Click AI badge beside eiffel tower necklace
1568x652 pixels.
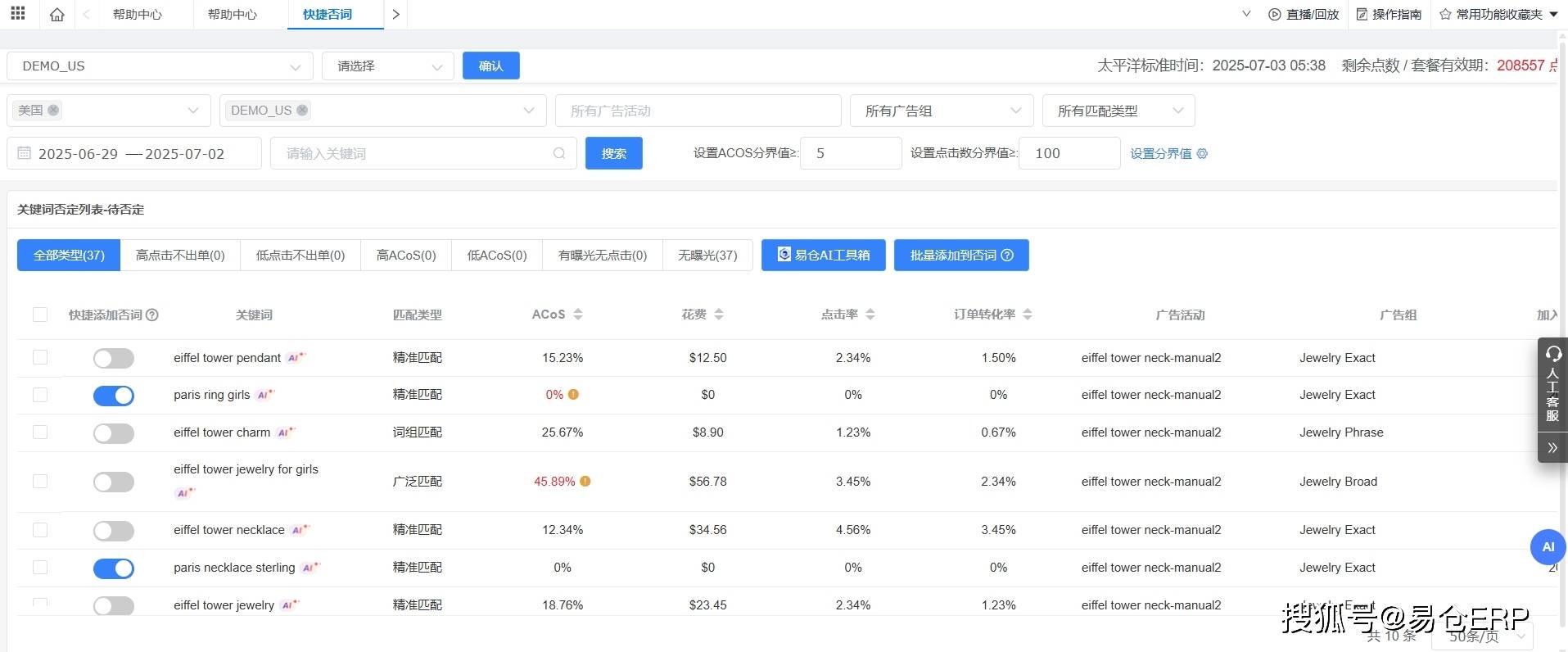point(300,530)
